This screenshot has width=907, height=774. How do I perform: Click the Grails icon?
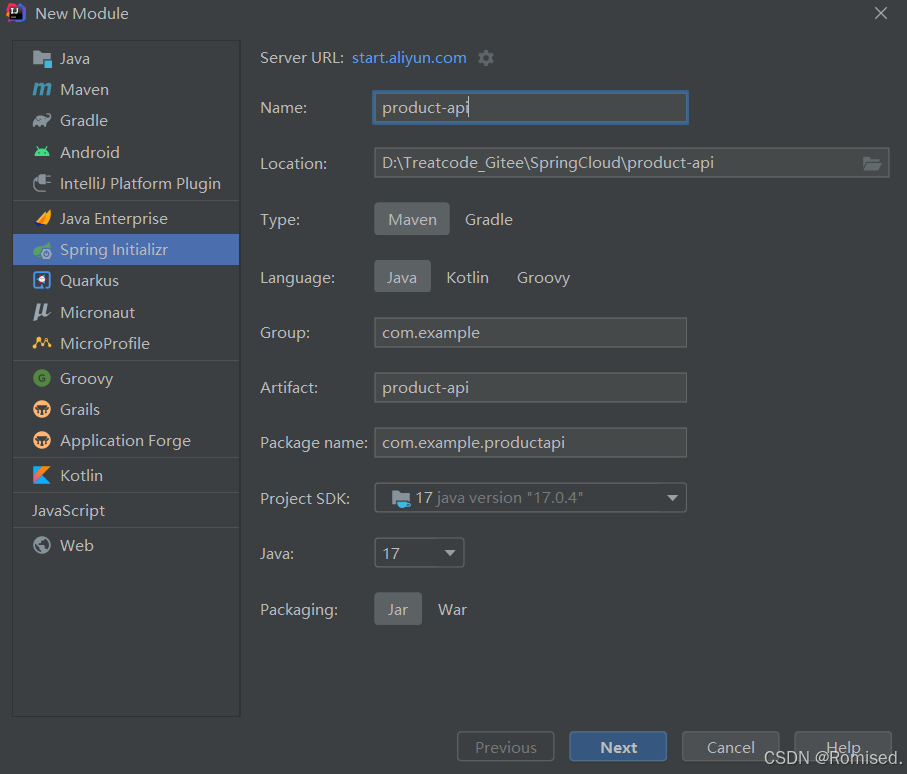click(42, 410)
